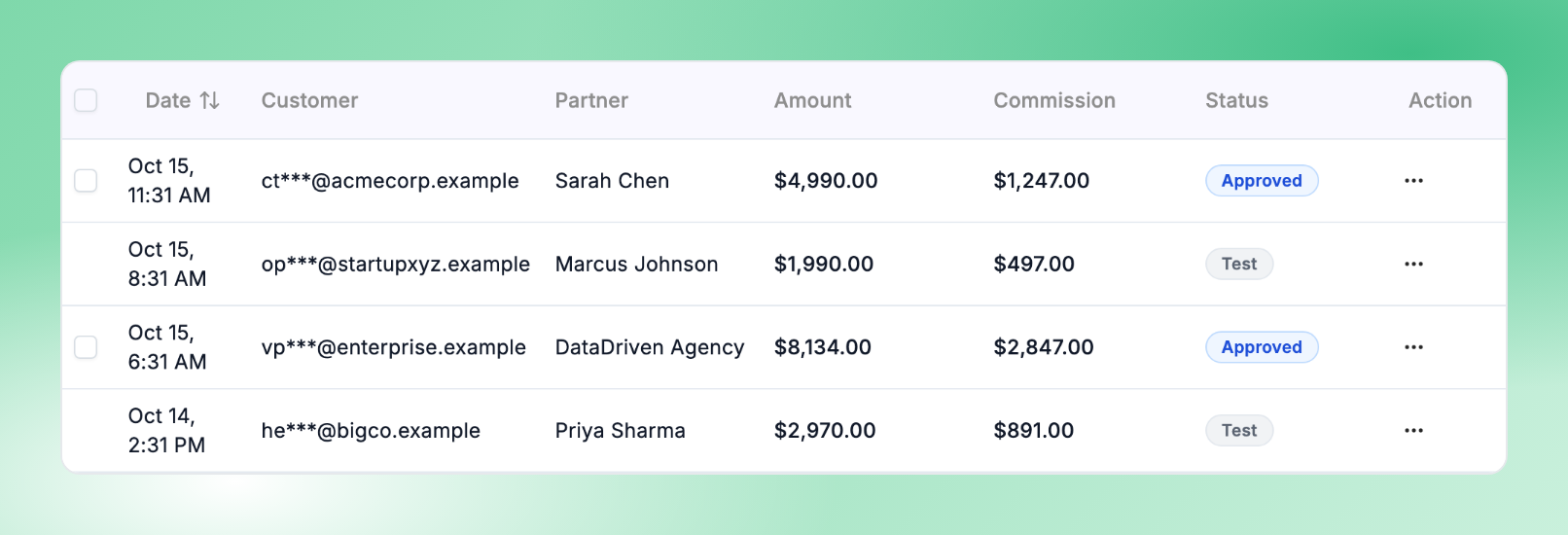Click the Amount column header
Screen dimensions: 1568x535
[x=812, y=100]
